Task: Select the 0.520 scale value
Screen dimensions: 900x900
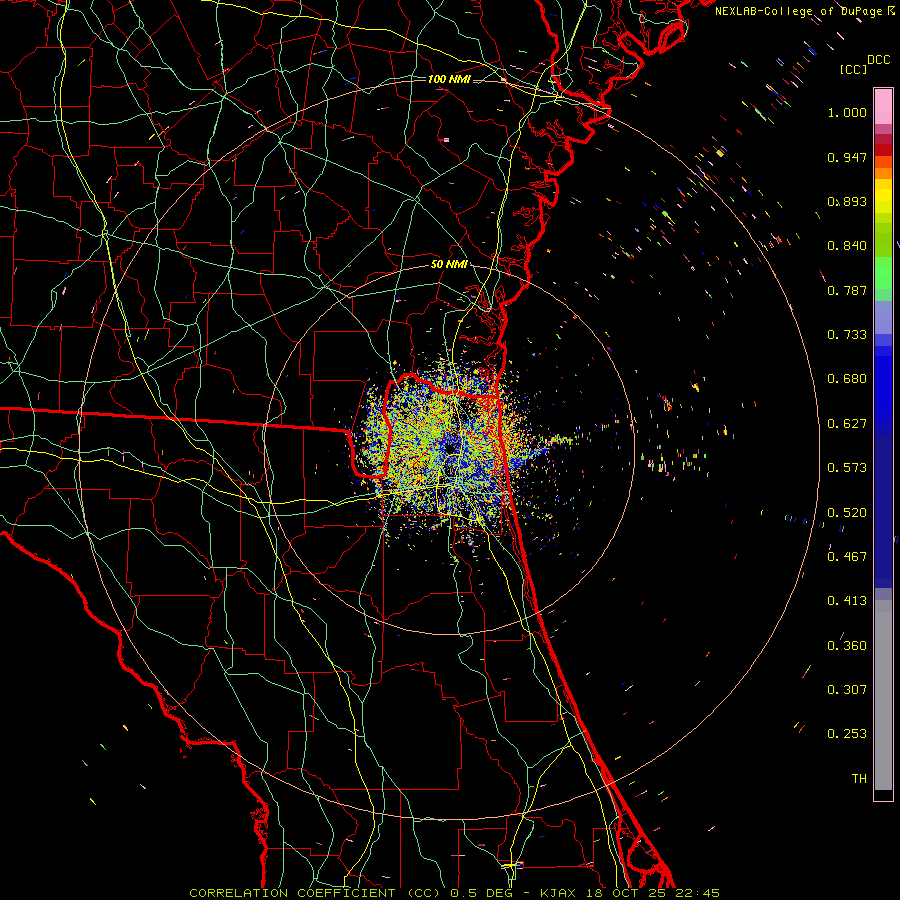Action: 847,513
